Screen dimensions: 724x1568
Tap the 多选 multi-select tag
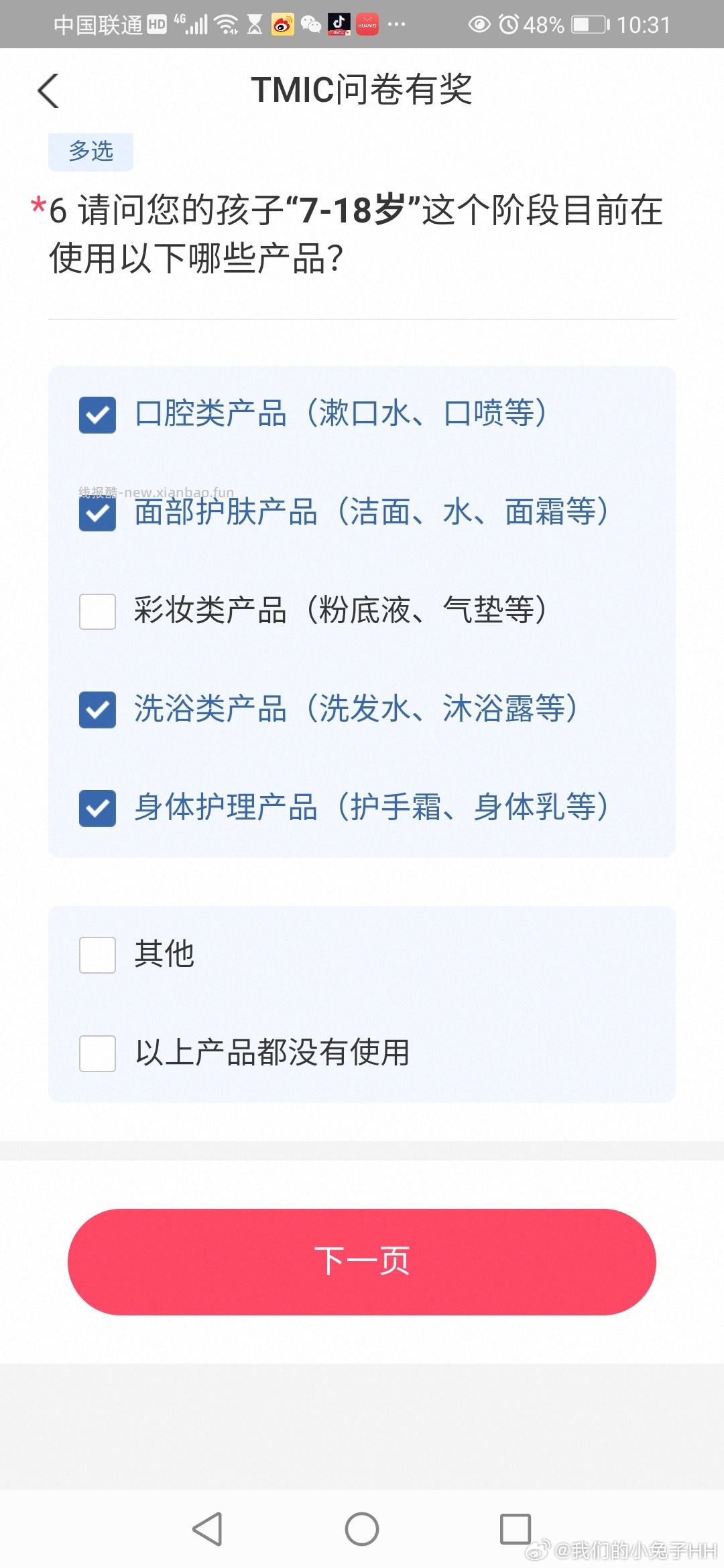click(90, 151)
